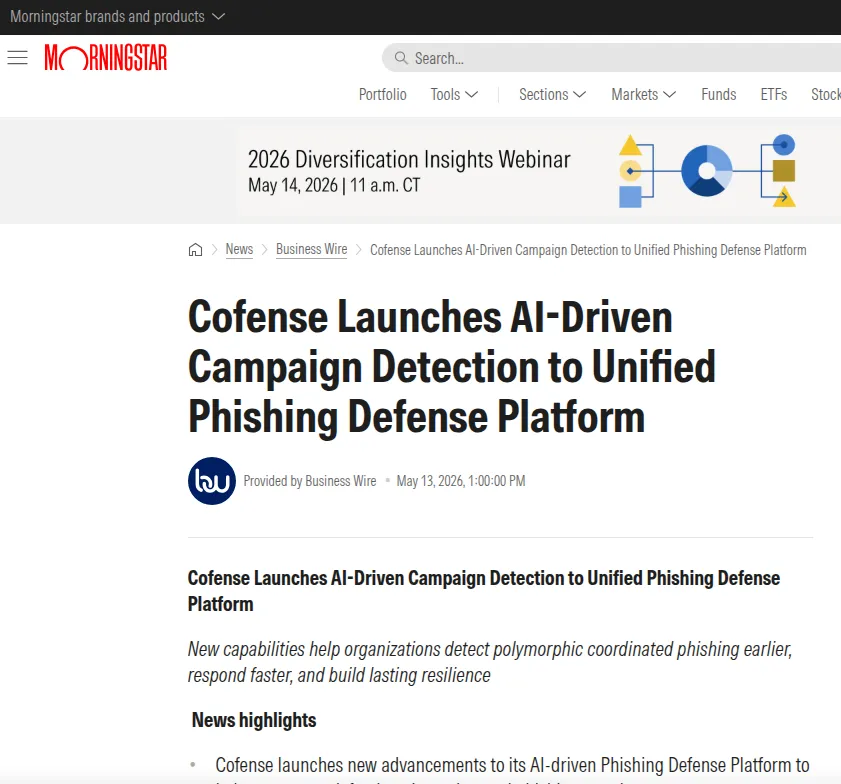Screen dimensions: 841x784
Task: Click the Business Wire round logo
Action: (212, 481)
